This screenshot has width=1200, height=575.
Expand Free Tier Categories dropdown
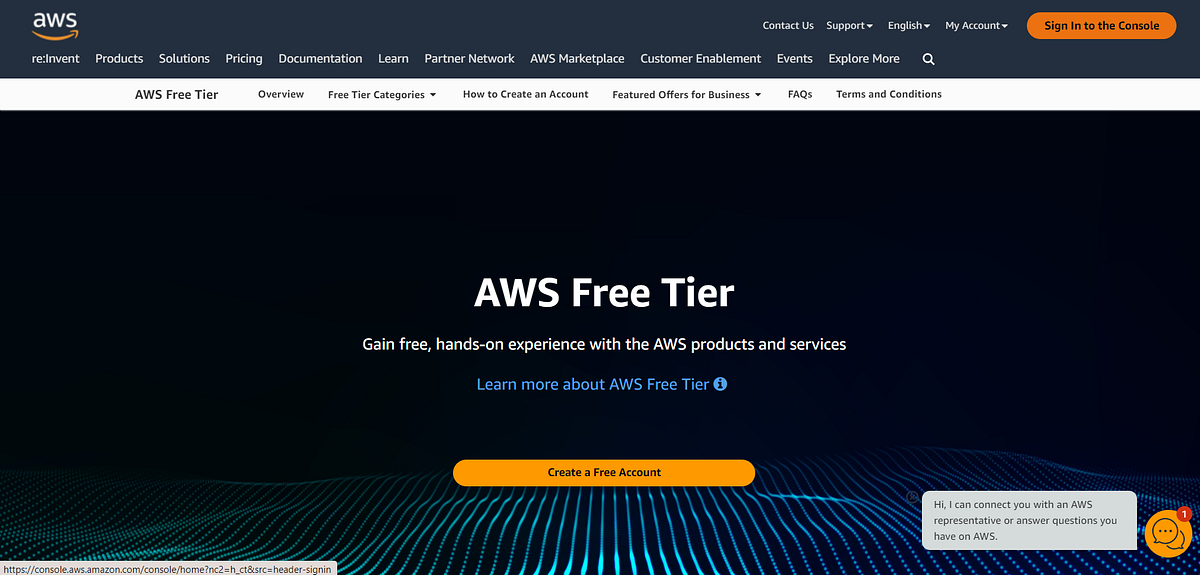coord(383,94)
